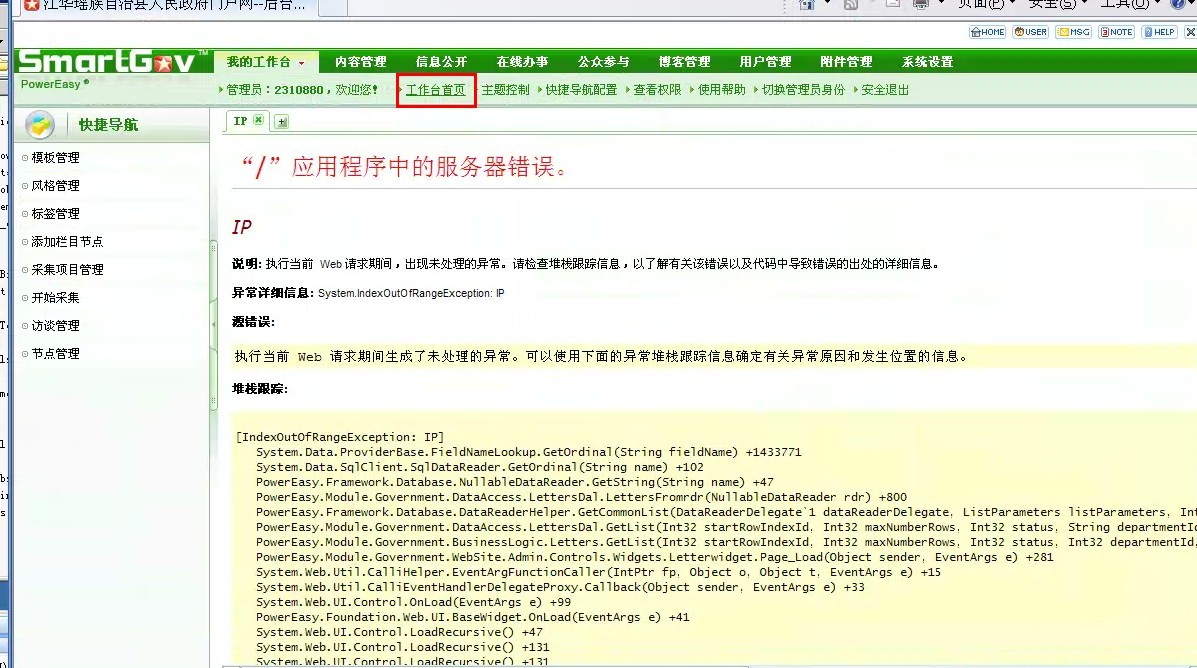Close the IP tab via its x icon
1197x668 pixels.
[259, 121]
